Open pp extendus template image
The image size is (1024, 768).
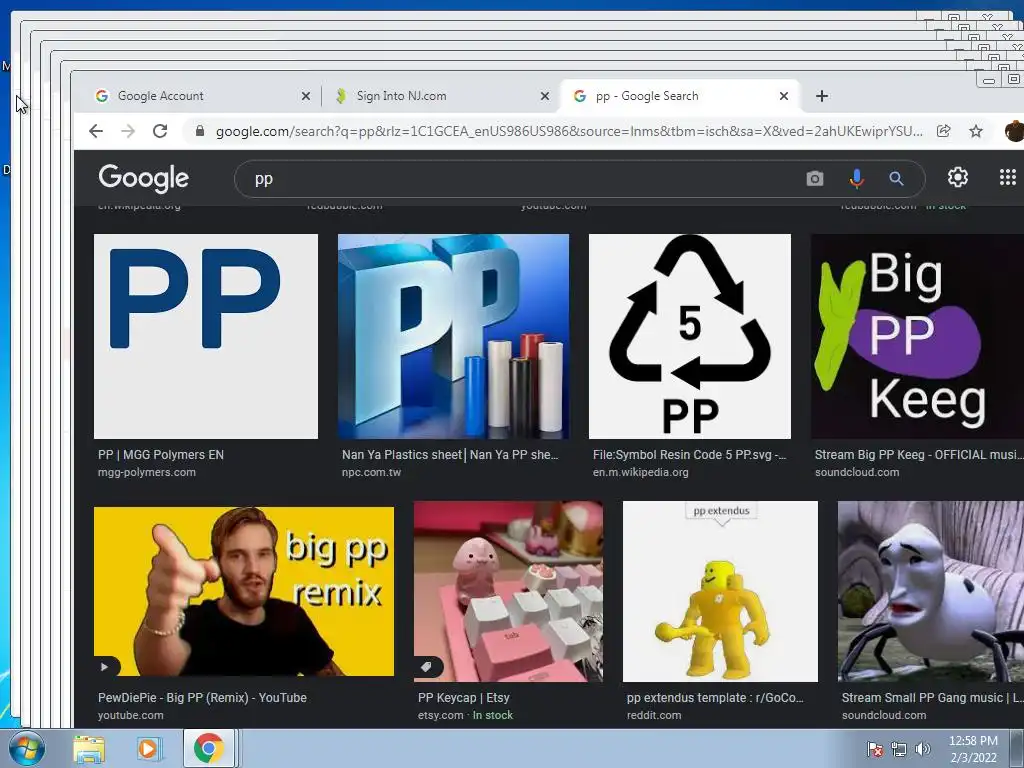(720, 592)
